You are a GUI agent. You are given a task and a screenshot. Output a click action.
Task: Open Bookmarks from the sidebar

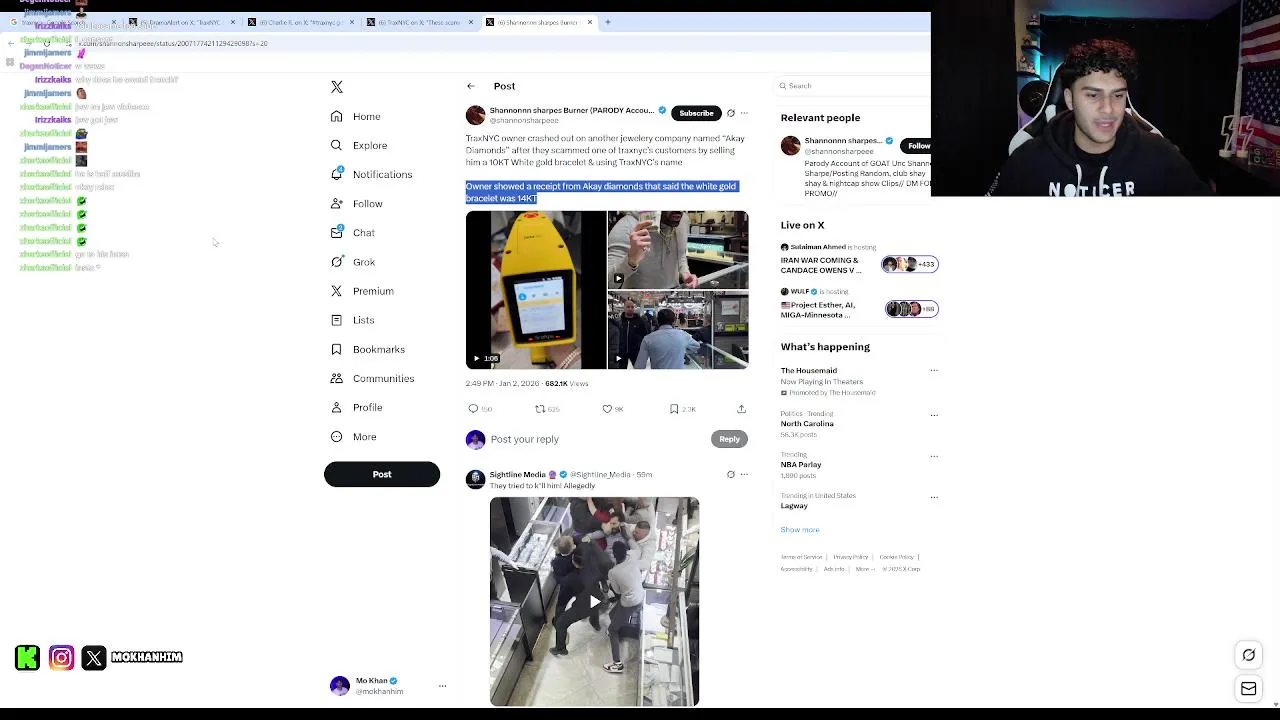click(368, 349)
